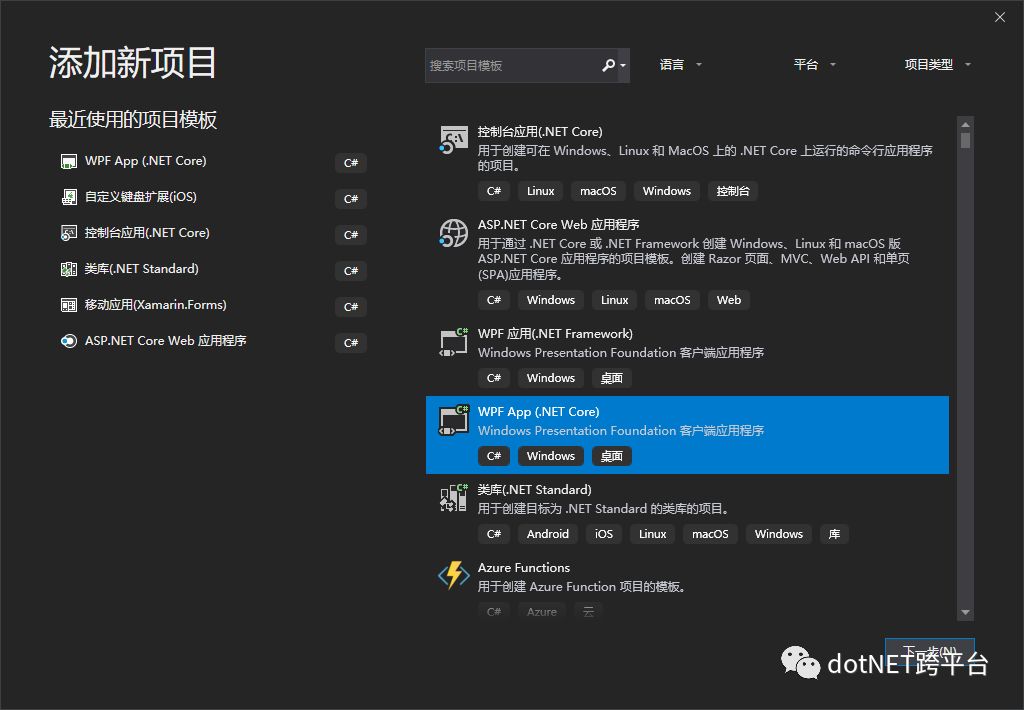Click the iOS tag under 类库
The height and width of the screenshot is (710, 1024).
tap(604, 534)
